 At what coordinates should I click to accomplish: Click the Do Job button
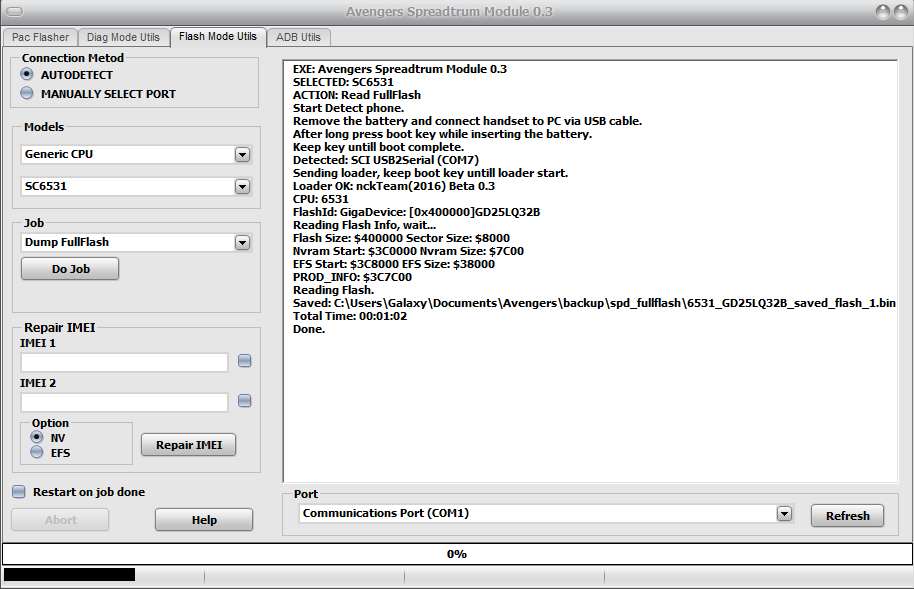(x=71, y=269)
